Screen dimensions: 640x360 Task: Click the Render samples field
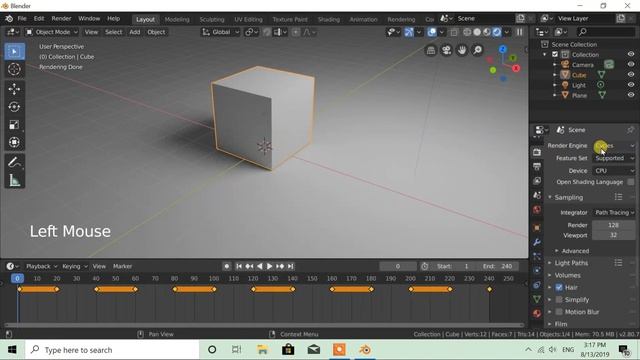pyautogui.click(x=613, y=225)
